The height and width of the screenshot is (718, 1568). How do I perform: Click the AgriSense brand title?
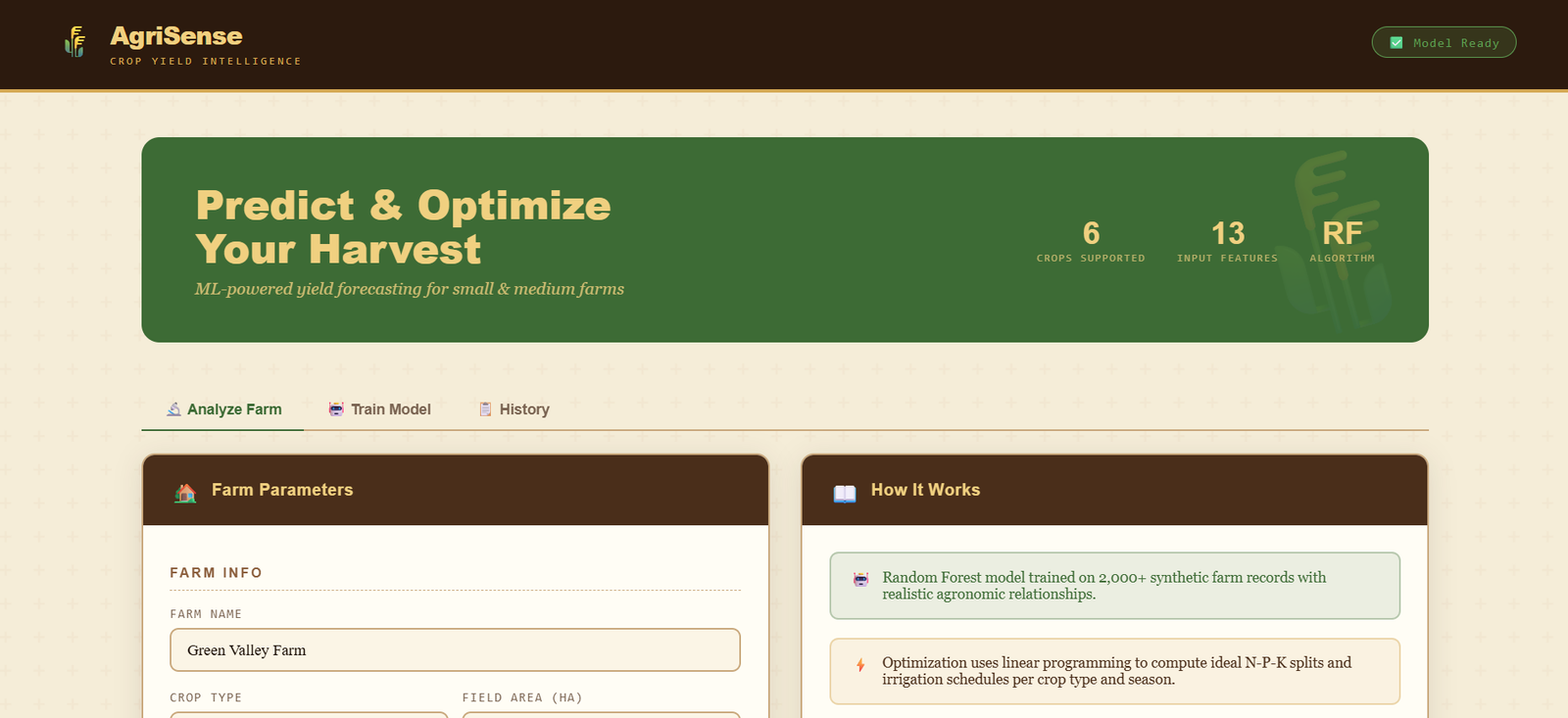point(176,36)
